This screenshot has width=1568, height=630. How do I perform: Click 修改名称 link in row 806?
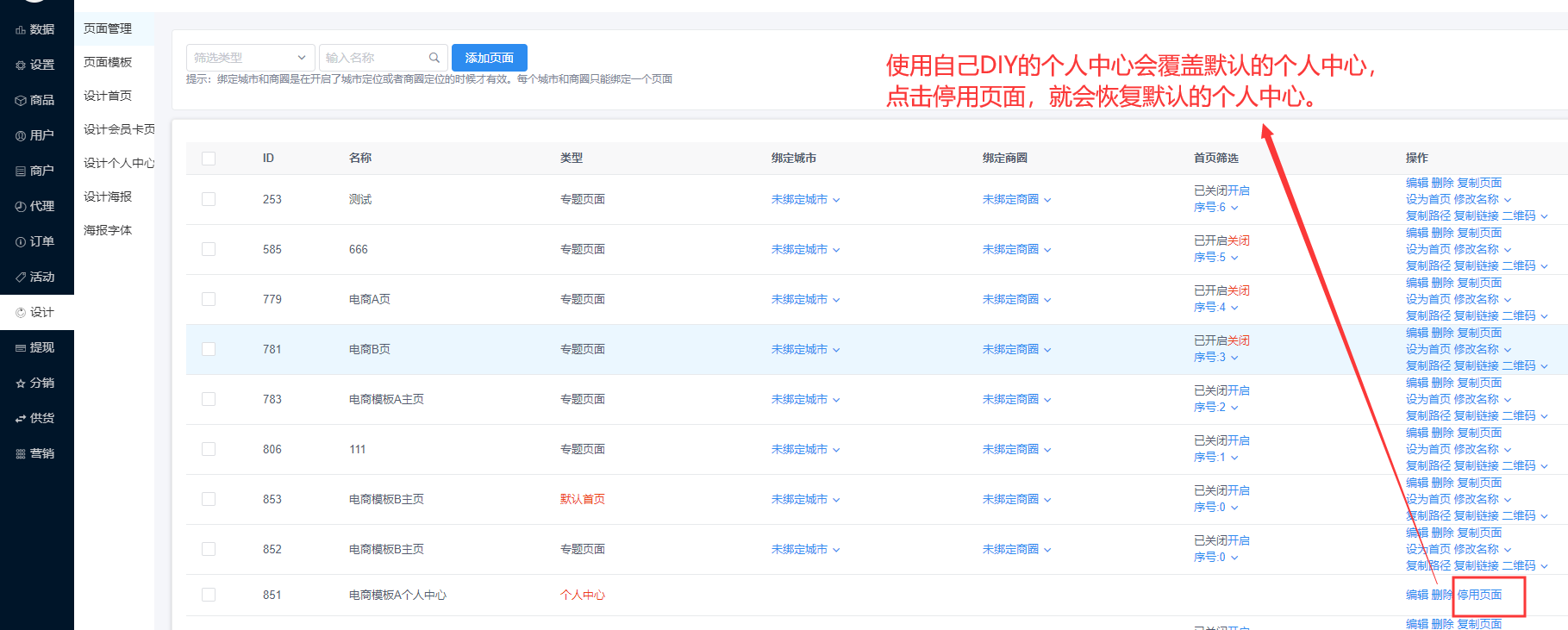click(1483, 449)
